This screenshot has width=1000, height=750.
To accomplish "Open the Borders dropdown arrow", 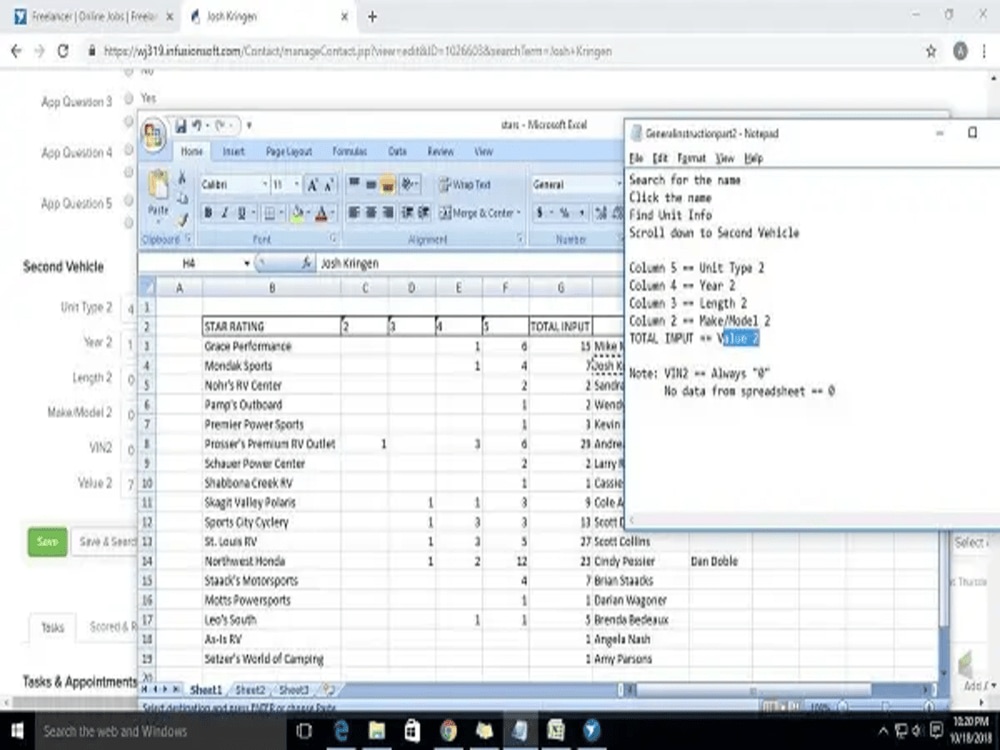I will (x=280, y=213).
